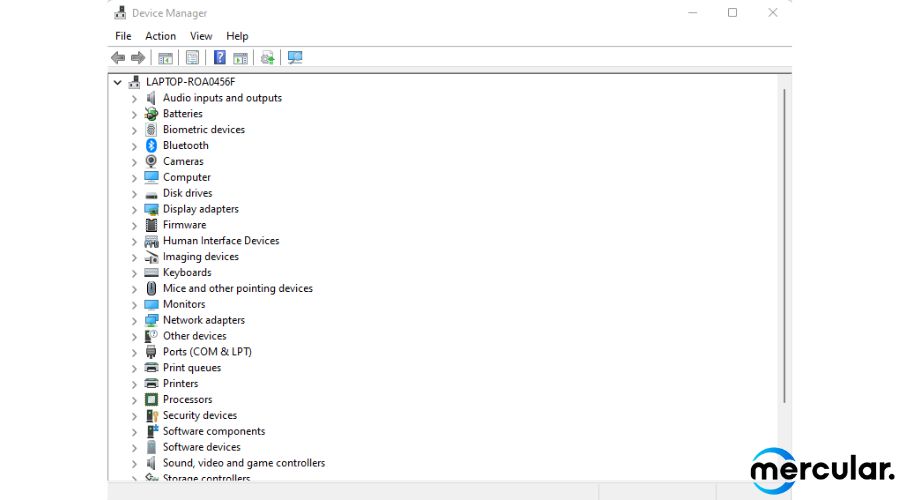Expand the Monitors category

[x=134, y=305]
